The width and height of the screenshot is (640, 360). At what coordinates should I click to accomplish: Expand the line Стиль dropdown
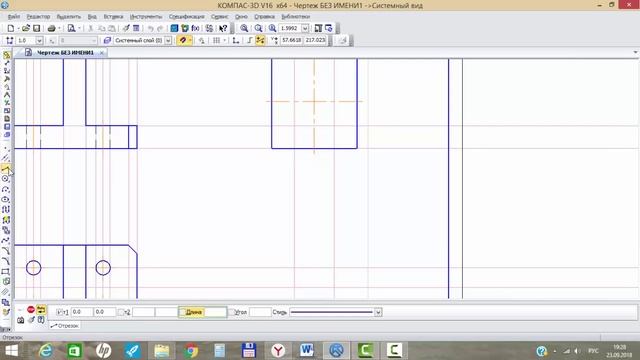pyautogui.click(x=378, y=312)
